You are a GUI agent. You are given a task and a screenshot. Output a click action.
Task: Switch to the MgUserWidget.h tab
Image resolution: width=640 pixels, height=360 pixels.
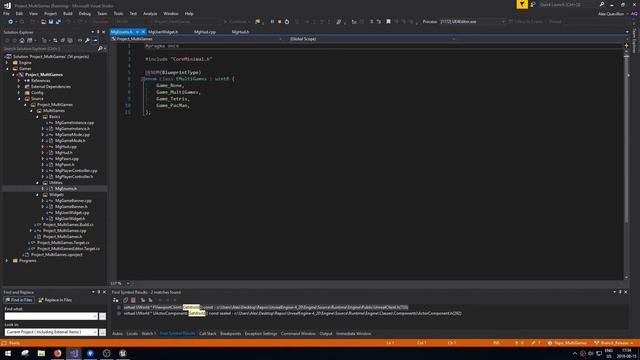click(163, 32)
